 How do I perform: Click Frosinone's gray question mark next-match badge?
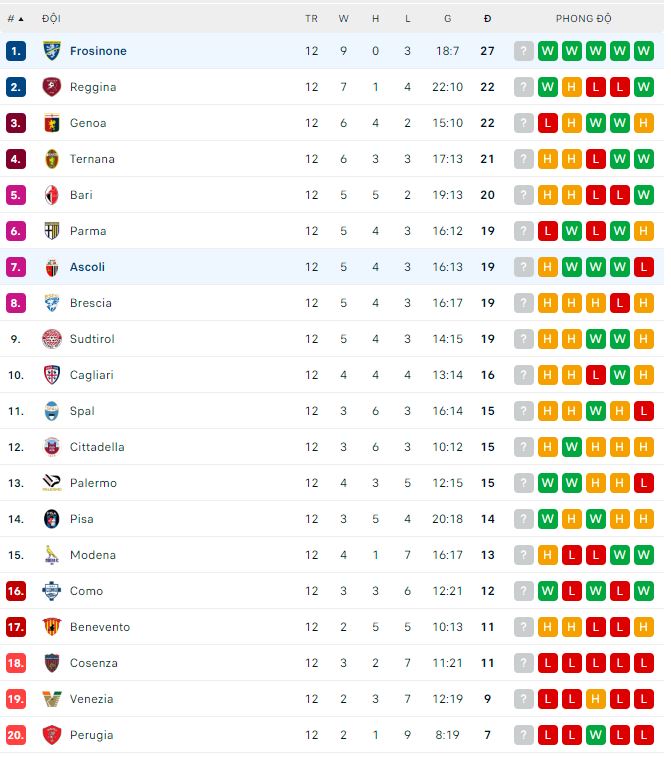point(524,51)
